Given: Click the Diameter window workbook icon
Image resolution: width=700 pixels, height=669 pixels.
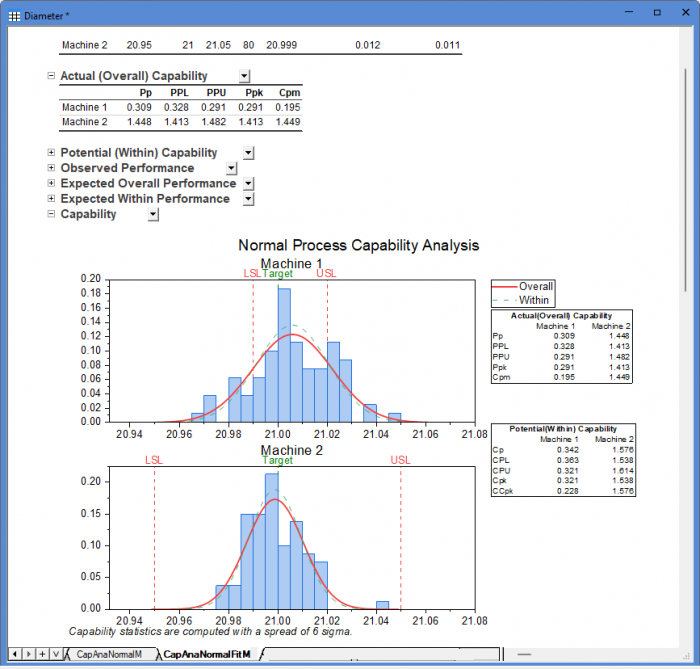Looking at the screenshot, I should tap(14, 16).
